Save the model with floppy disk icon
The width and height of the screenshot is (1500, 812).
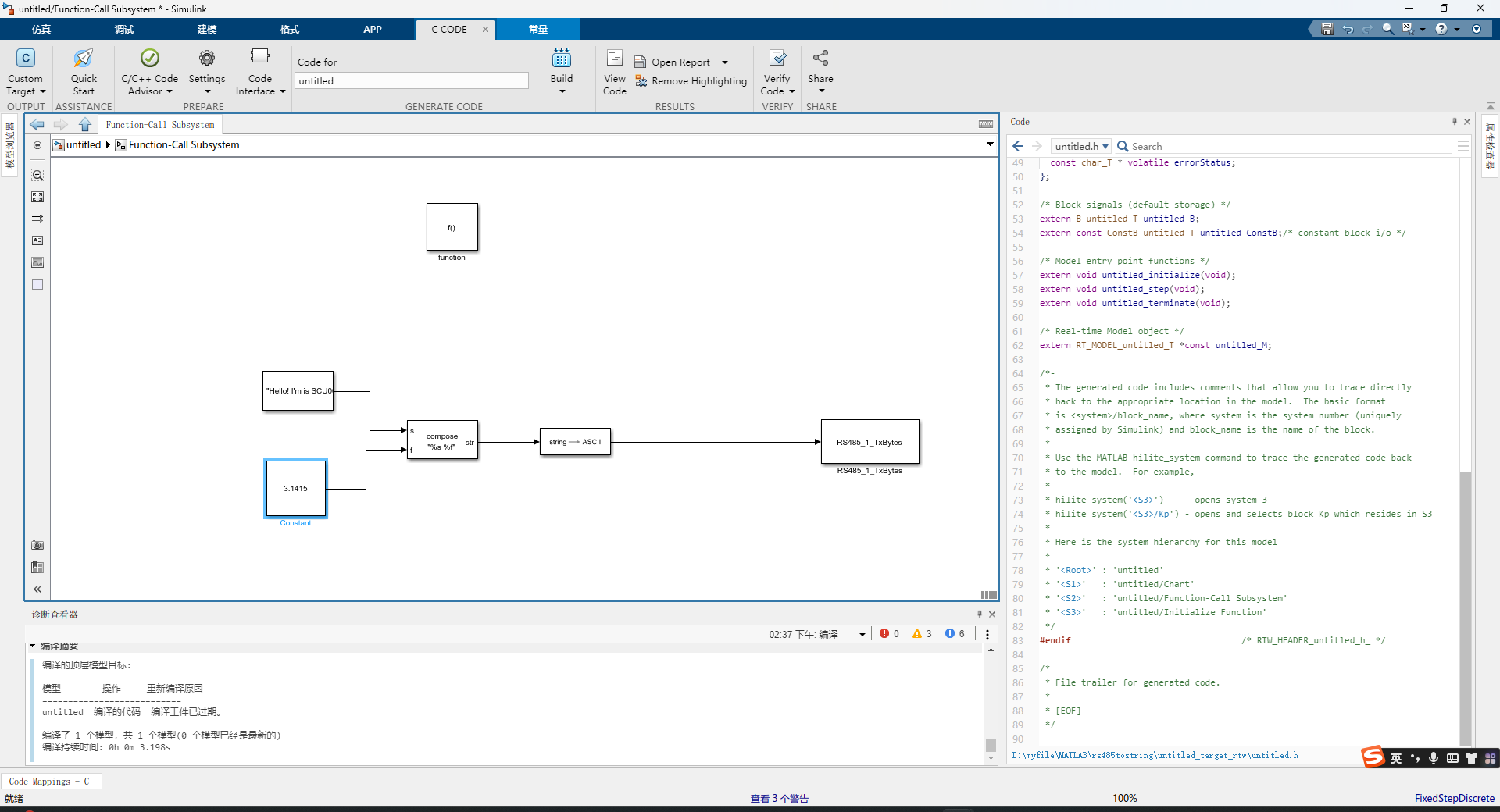coord(1327,29)
